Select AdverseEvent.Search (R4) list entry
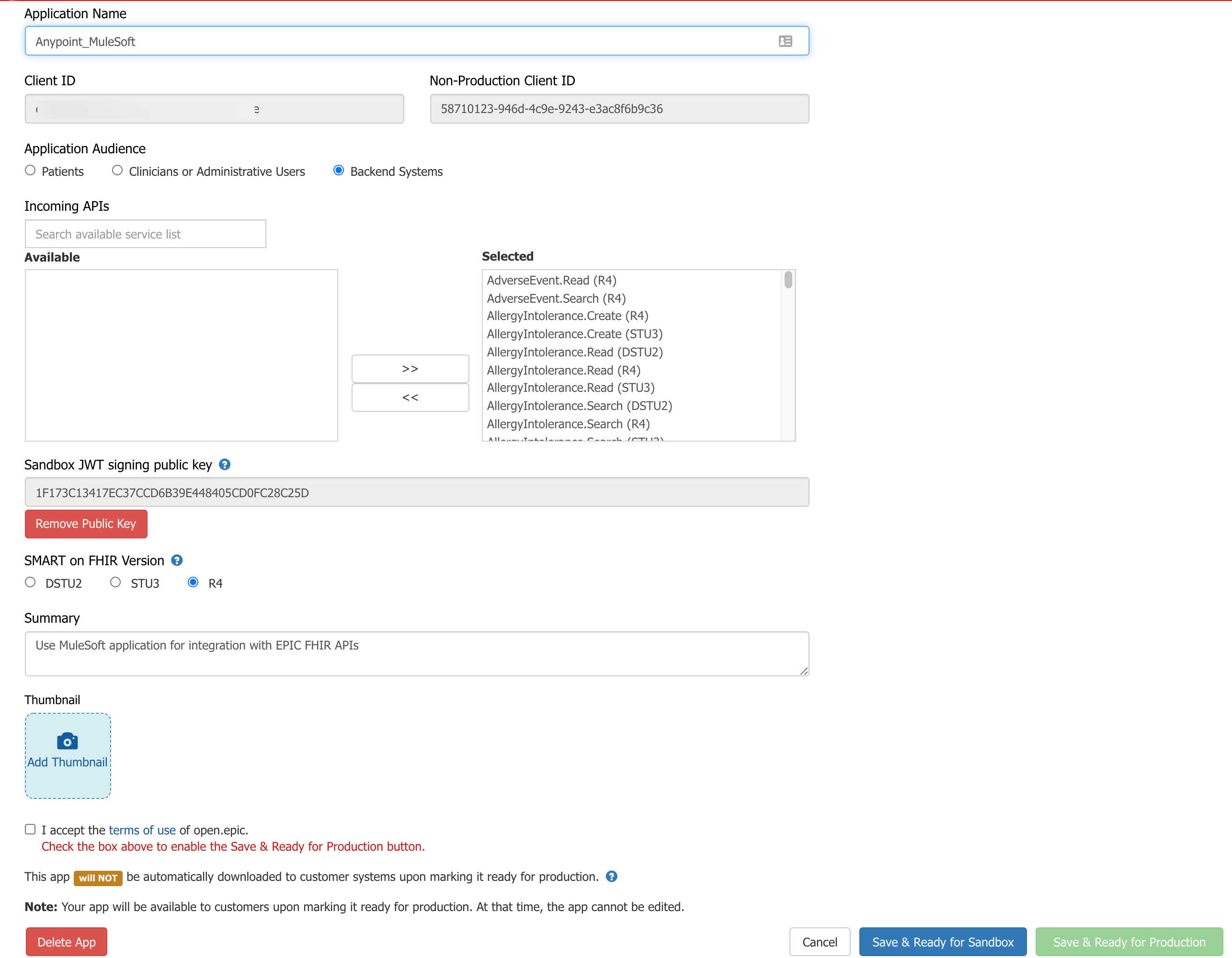The width and height of the screenshot is (1232, 958). 556,298
